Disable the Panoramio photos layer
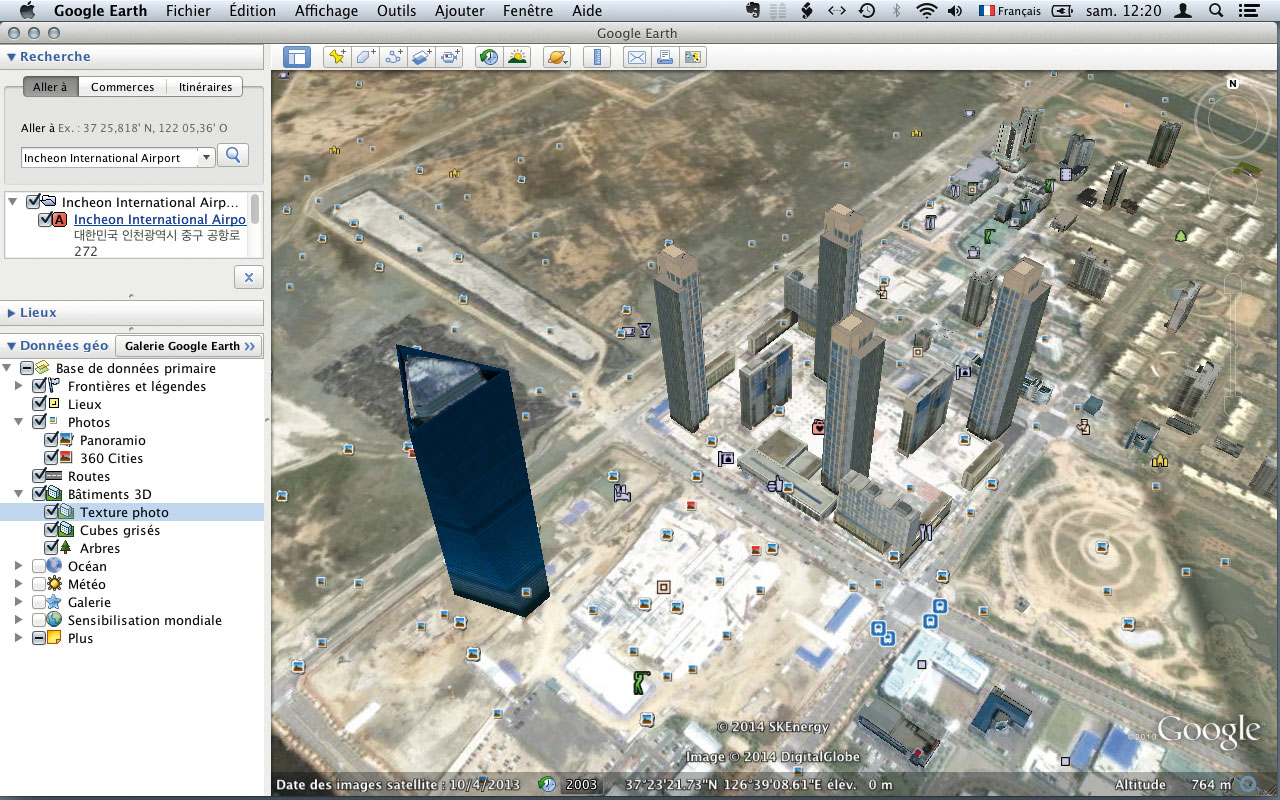 pyautogui.click(x=51, y=440)
